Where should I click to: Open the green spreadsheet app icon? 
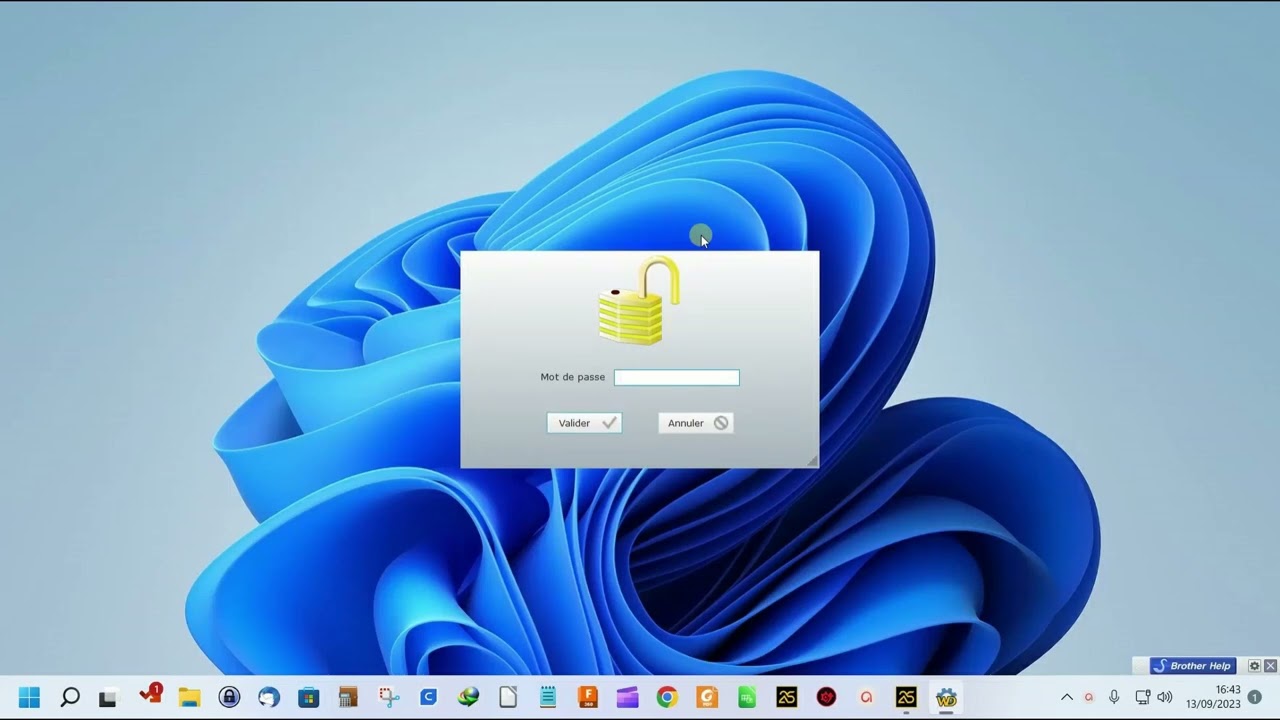coord(747,697)
